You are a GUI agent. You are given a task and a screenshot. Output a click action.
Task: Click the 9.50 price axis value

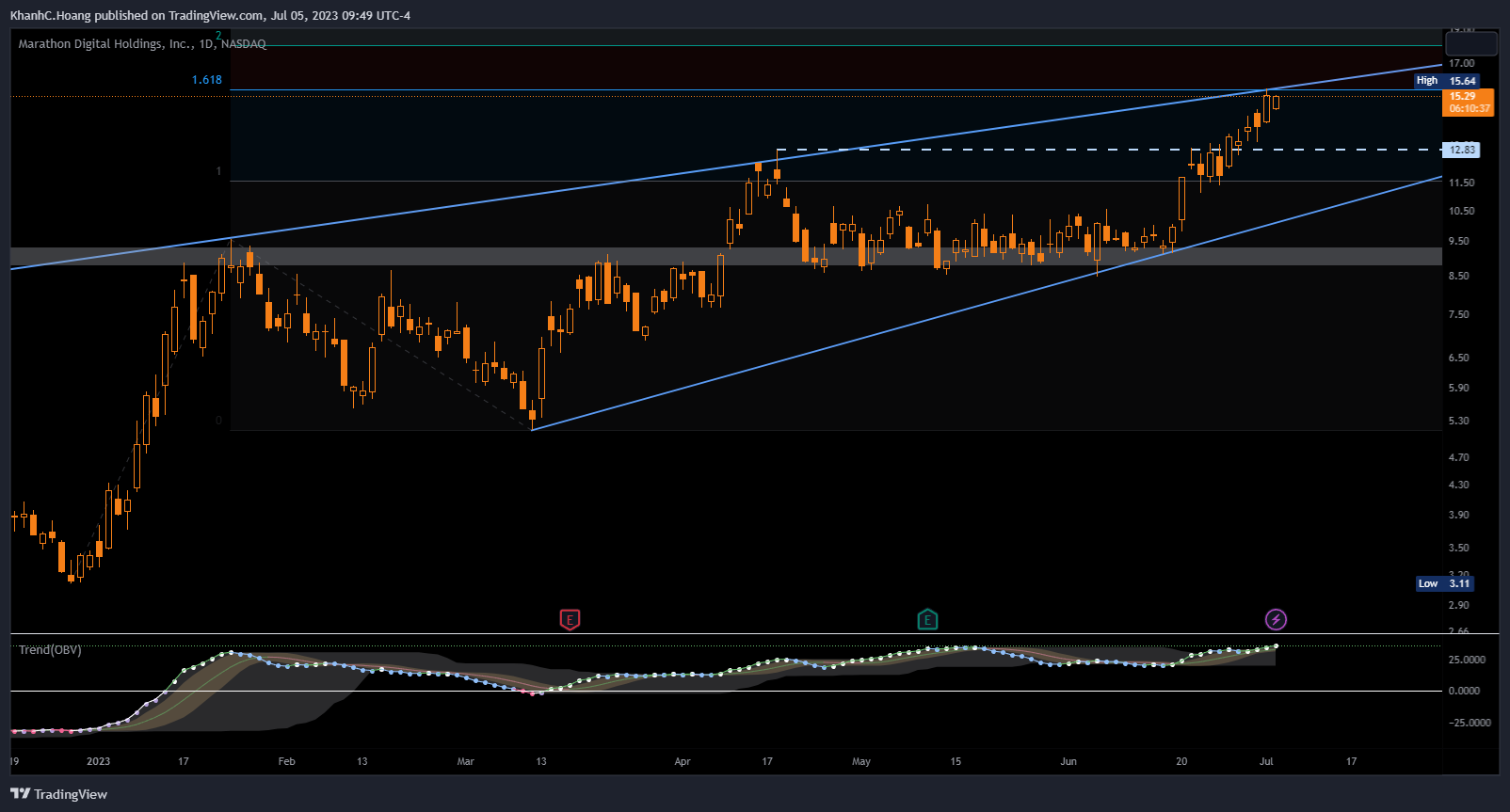[1458, 241]
